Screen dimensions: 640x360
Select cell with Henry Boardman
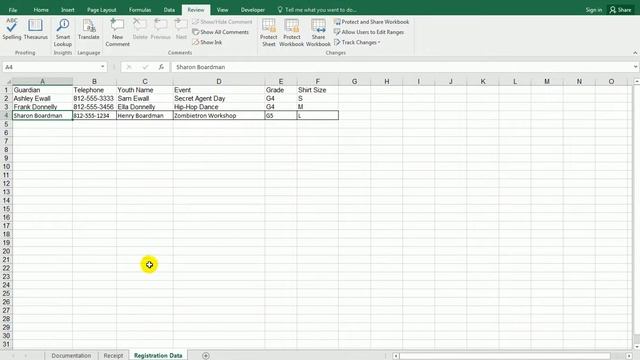point(145,116)
